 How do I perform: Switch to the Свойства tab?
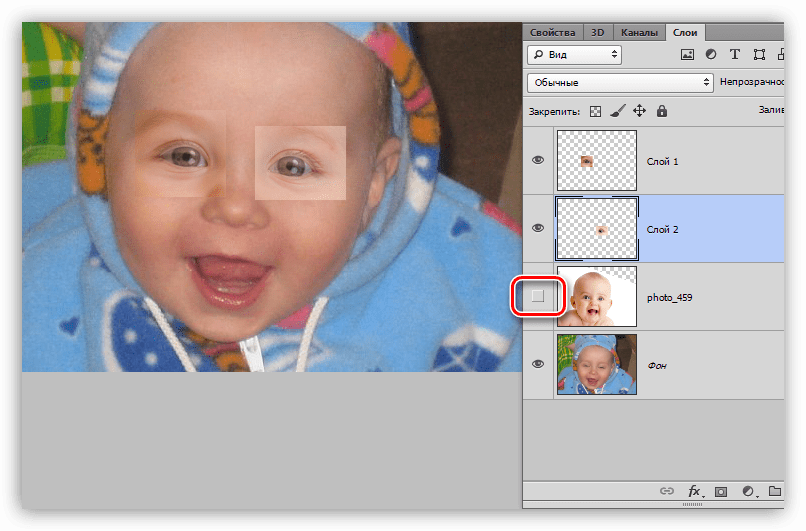tap(552, 32)
